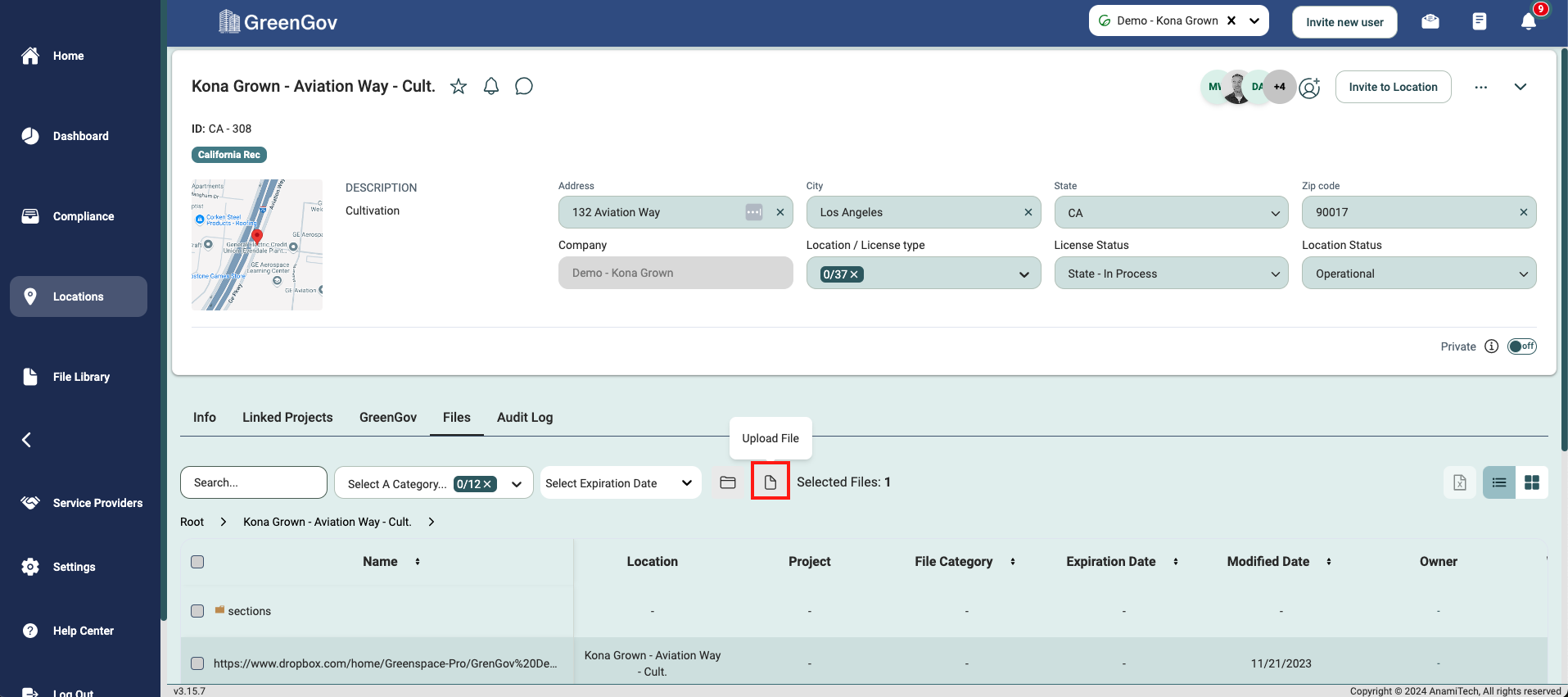
Task: Open notifications bell in top bar
Action: (x=1528, y=22)
